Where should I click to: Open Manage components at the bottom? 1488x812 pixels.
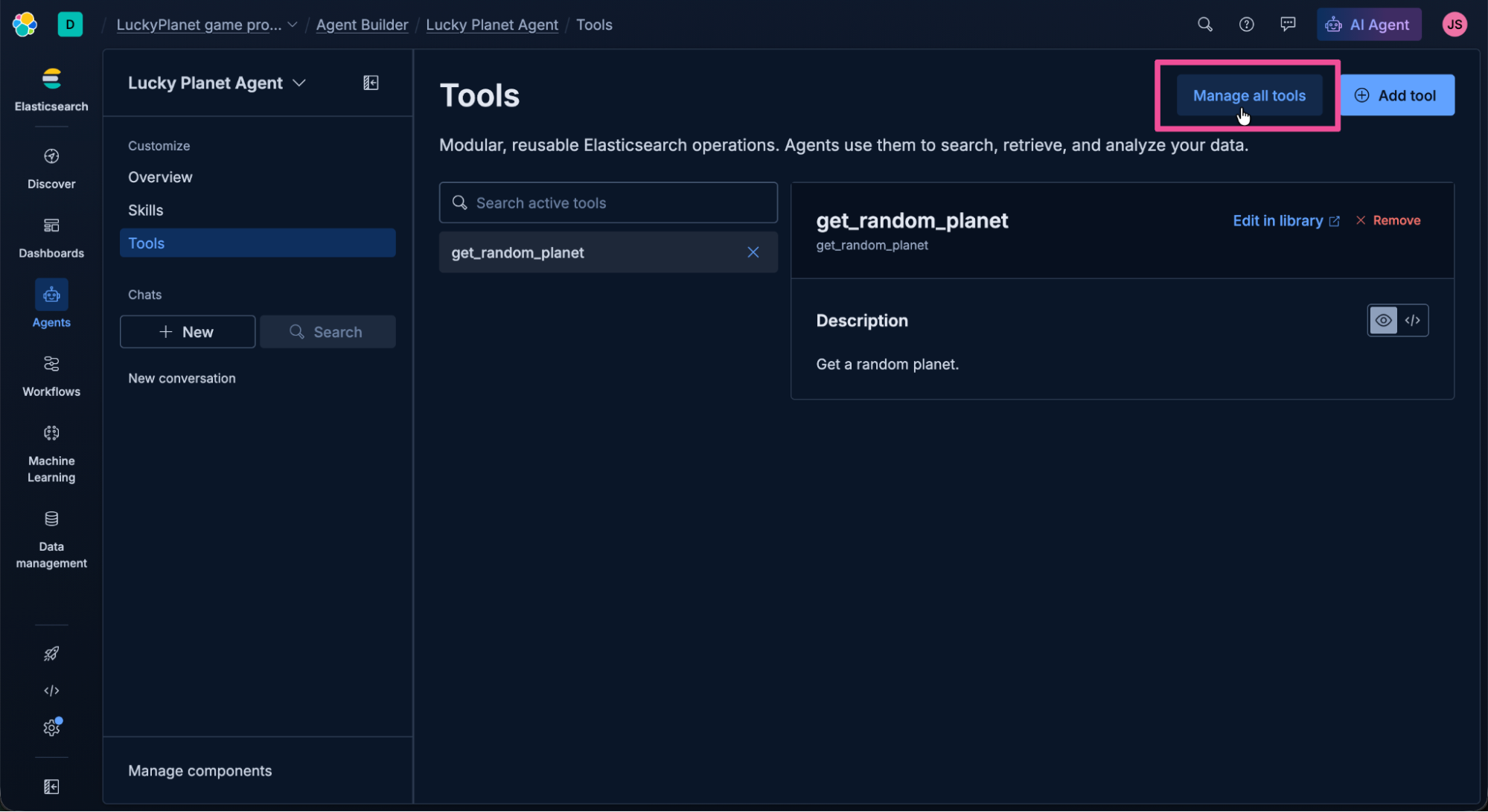click(x=199, y=770)
